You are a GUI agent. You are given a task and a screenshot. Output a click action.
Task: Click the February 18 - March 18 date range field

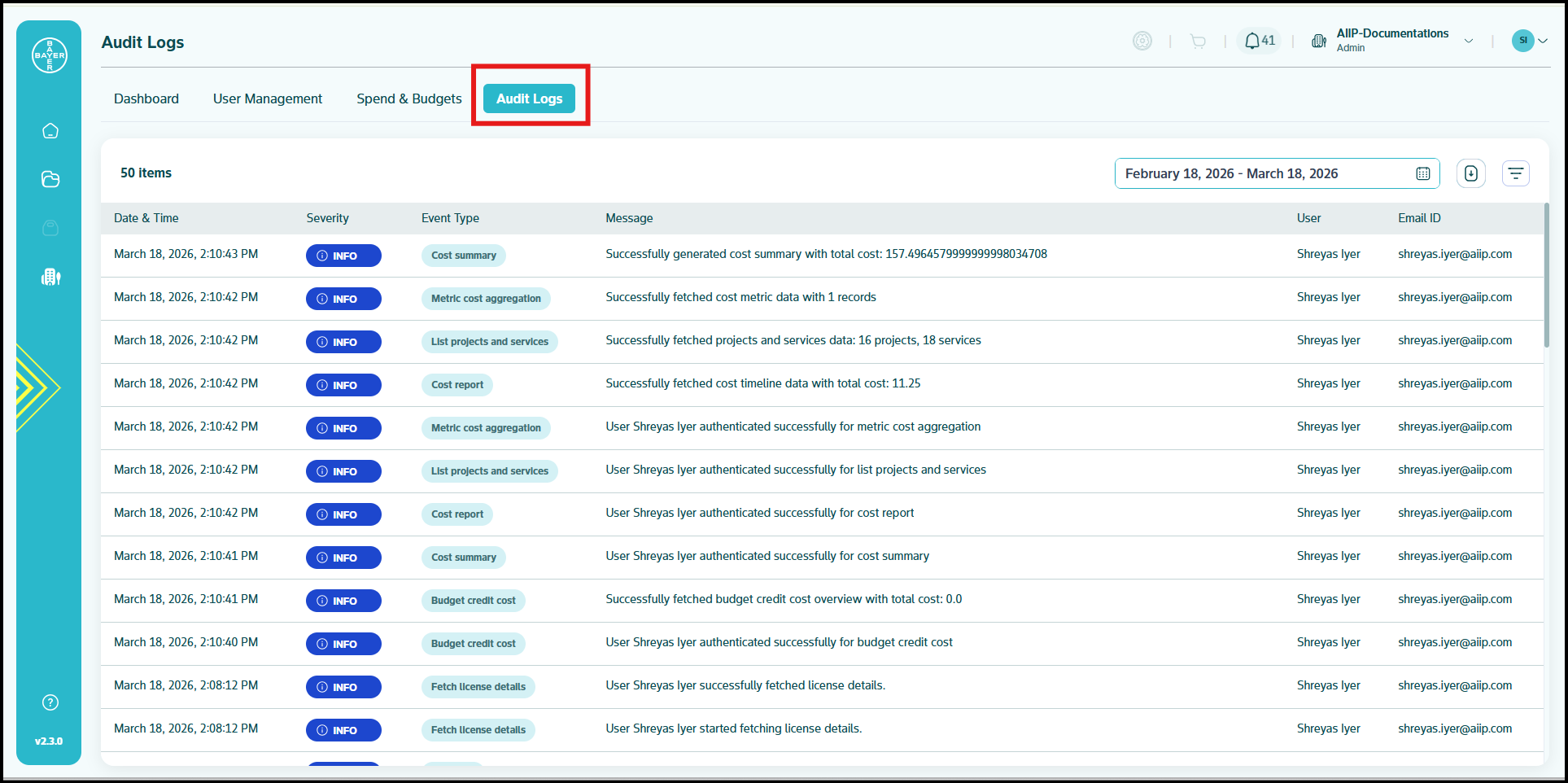1277,173
